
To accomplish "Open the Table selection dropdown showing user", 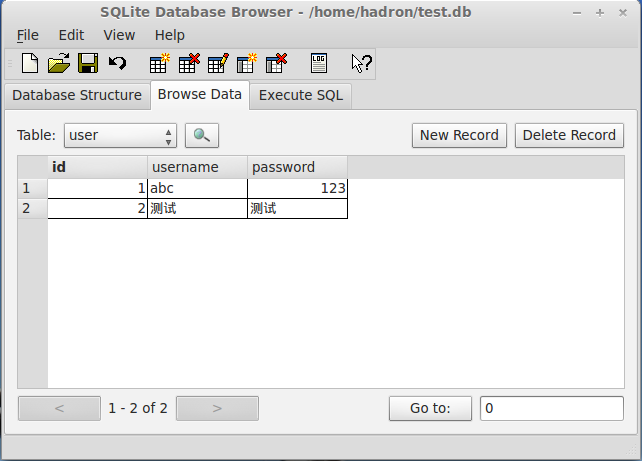I will point(120,135).
